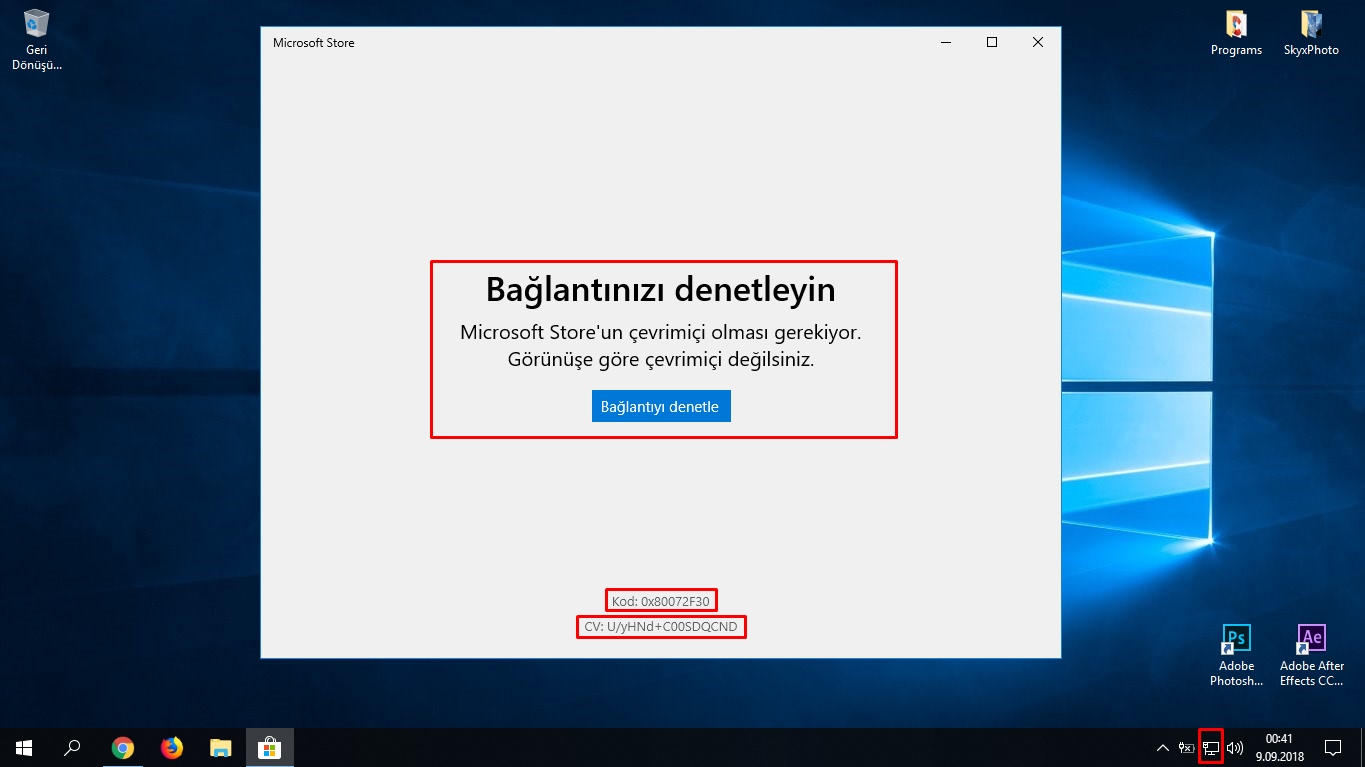Click text "Microsoft Store'un çevrimiçi olması gerekiyor."

point(661,332)
